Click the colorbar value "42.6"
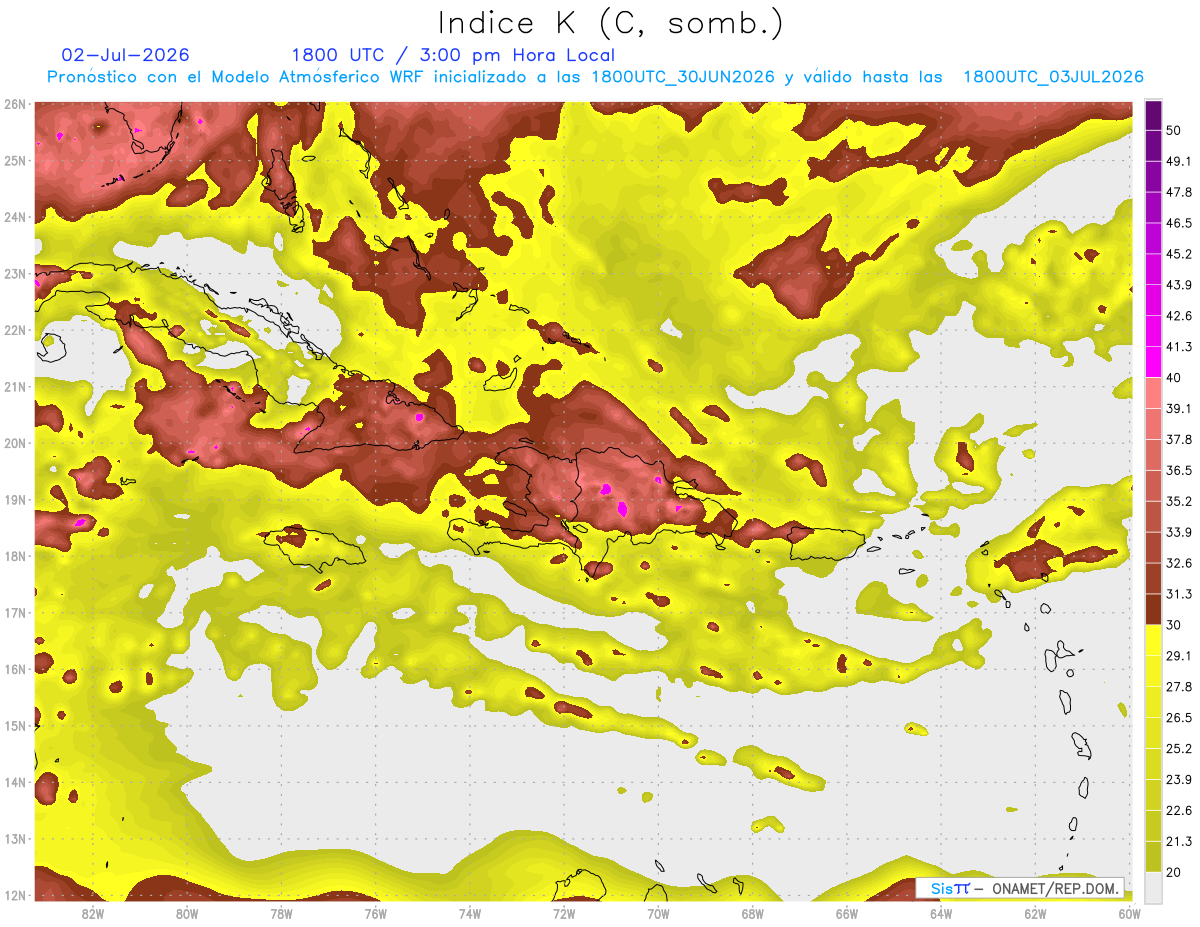The image size is (1200, 927). [1180, 315]
